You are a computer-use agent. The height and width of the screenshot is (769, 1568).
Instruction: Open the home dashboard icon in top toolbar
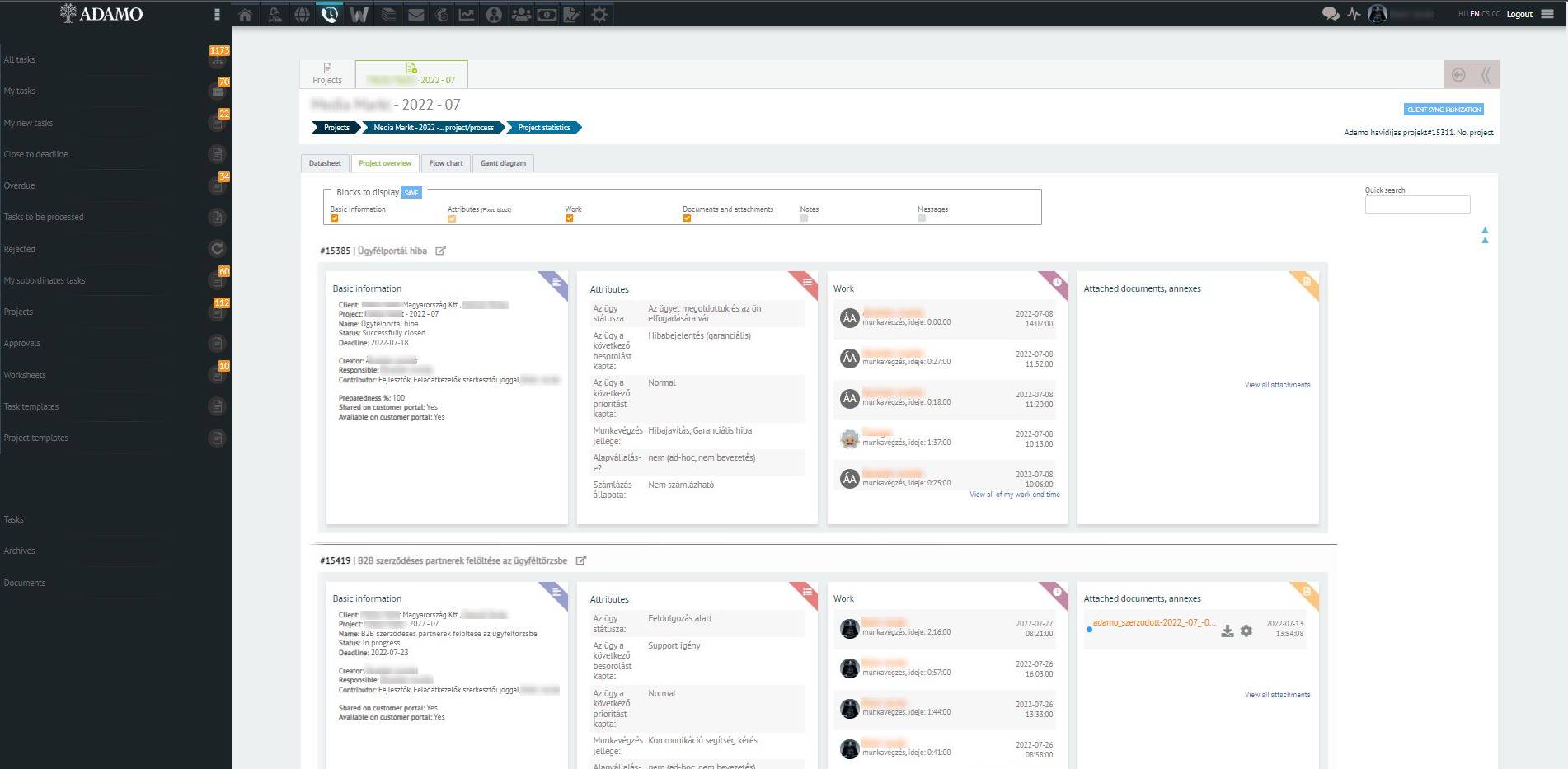(x=244, y=14)
